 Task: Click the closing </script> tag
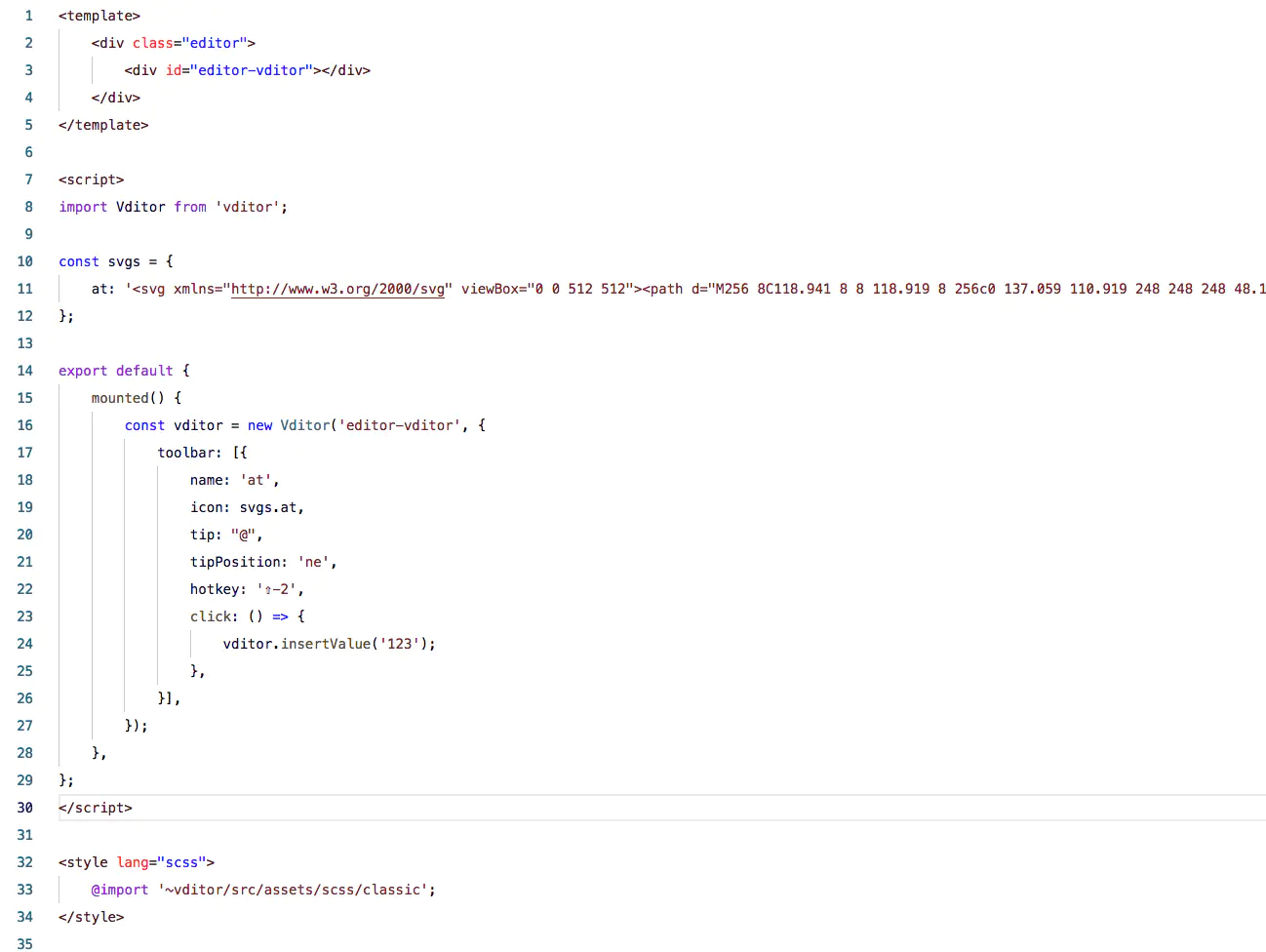click(x=96, y=808)
